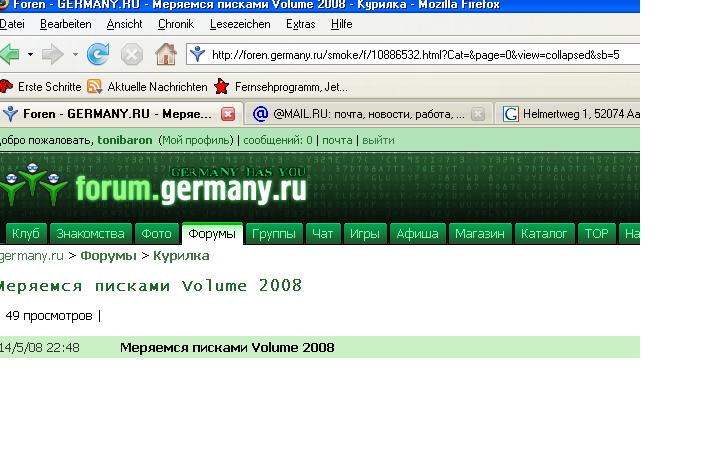Click the germany.ru breadcrumb link

coord(31,256)
